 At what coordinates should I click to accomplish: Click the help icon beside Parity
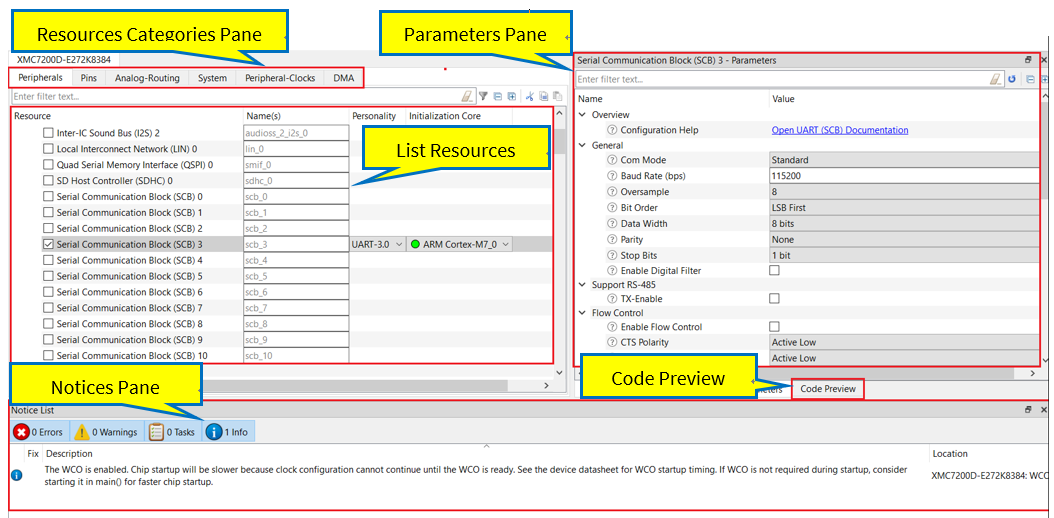612,240
